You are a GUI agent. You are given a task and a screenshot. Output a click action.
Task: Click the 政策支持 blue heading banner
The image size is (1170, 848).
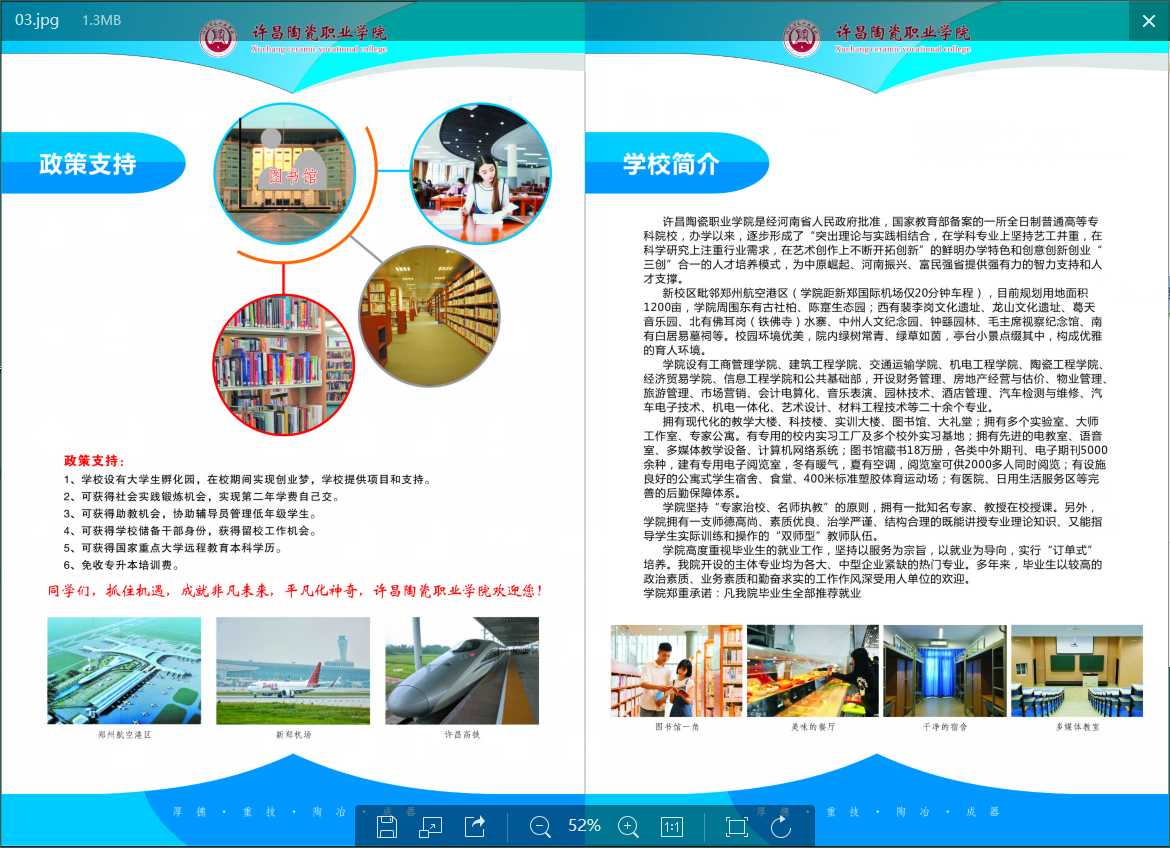click(x=90, y=163)
